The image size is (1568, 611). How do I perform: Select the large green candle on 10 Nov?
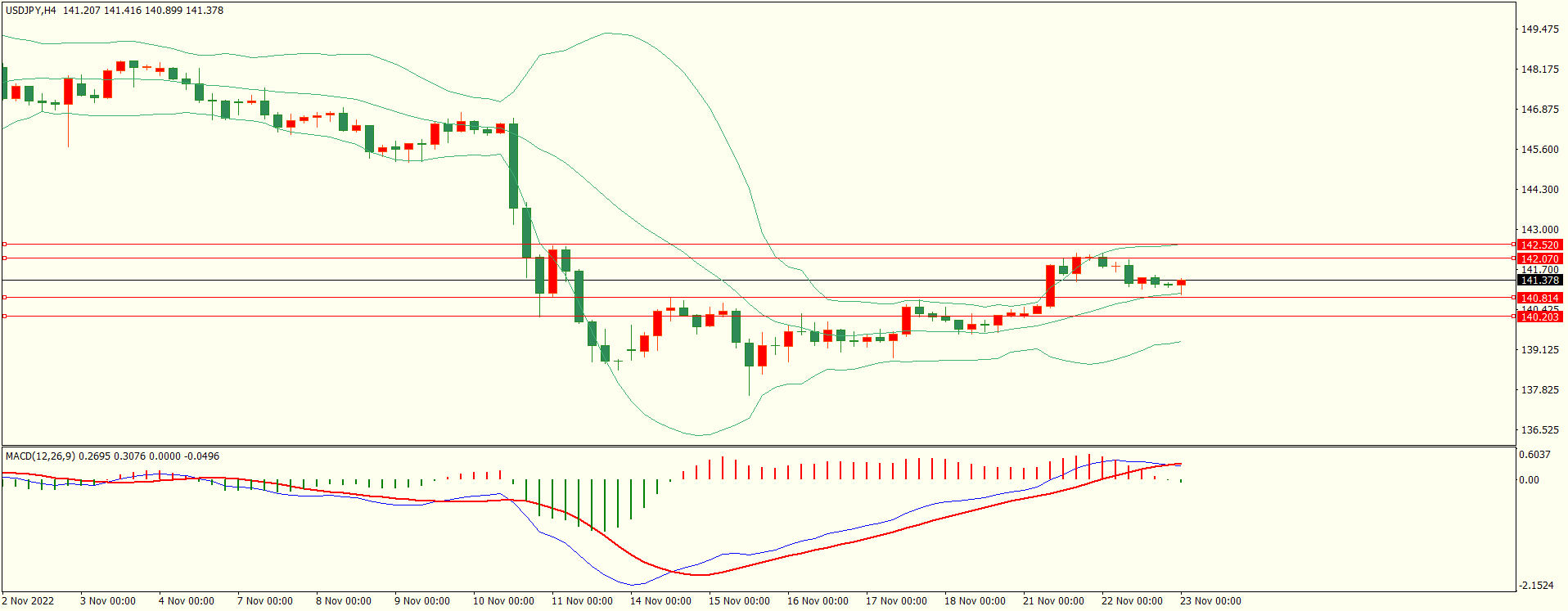(x=513, y=166)
